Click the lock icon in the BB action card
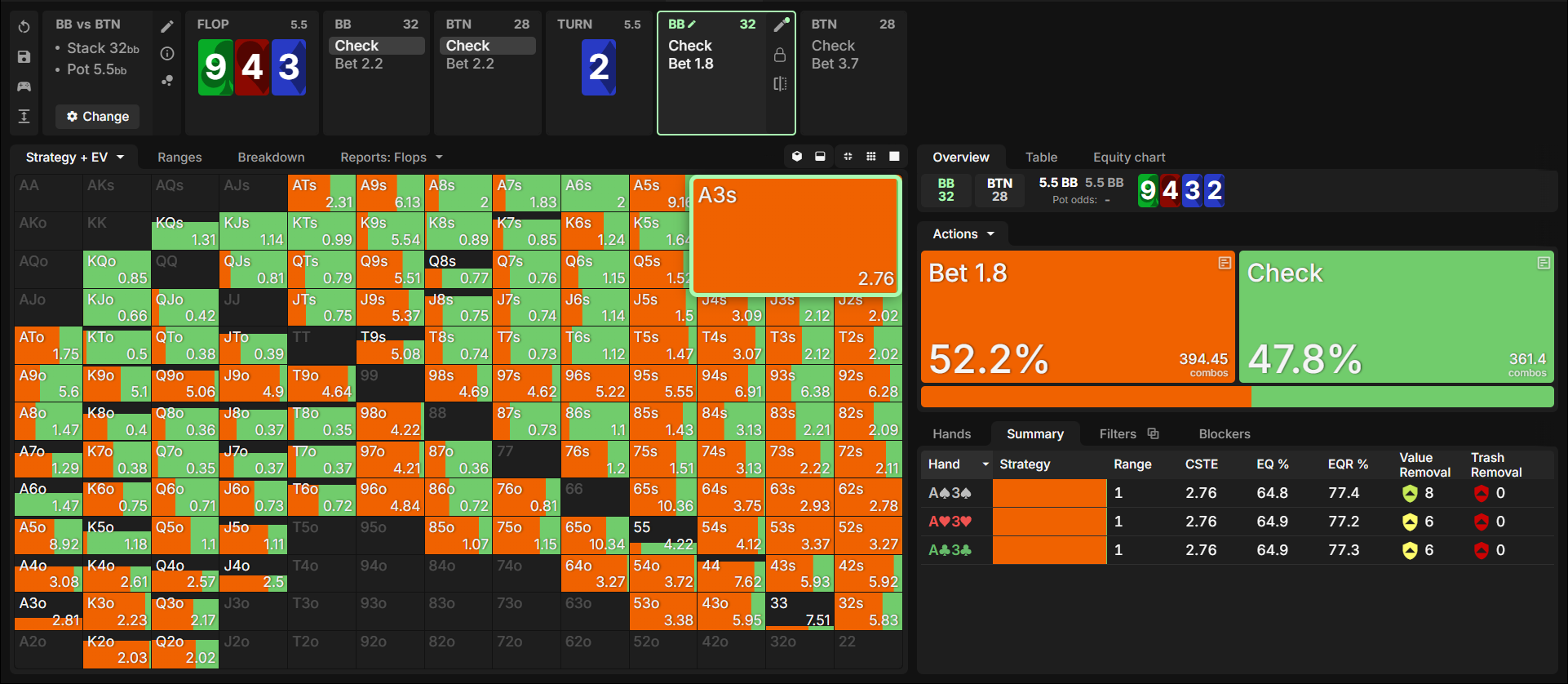The width and height of the screenshot is (1568, 684). click(x=780, y=55)
